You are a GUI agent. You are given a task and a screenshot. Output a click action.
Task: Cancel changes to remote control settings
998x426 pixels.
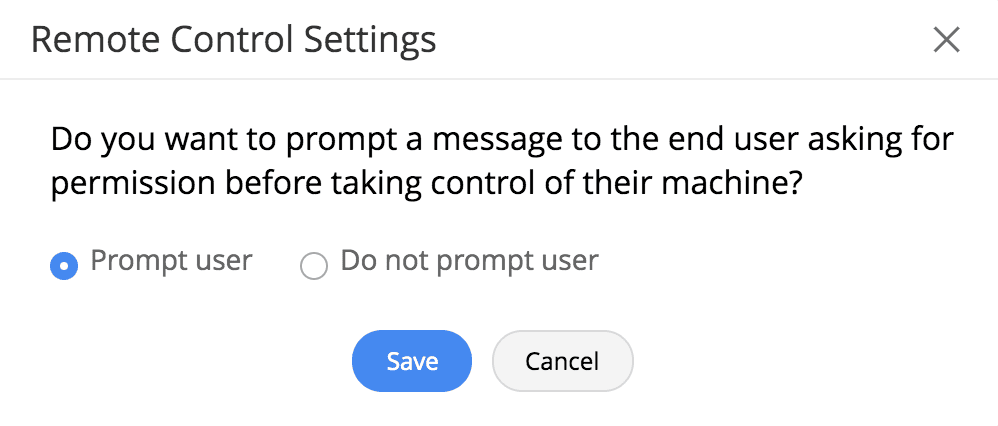[562, 361]
